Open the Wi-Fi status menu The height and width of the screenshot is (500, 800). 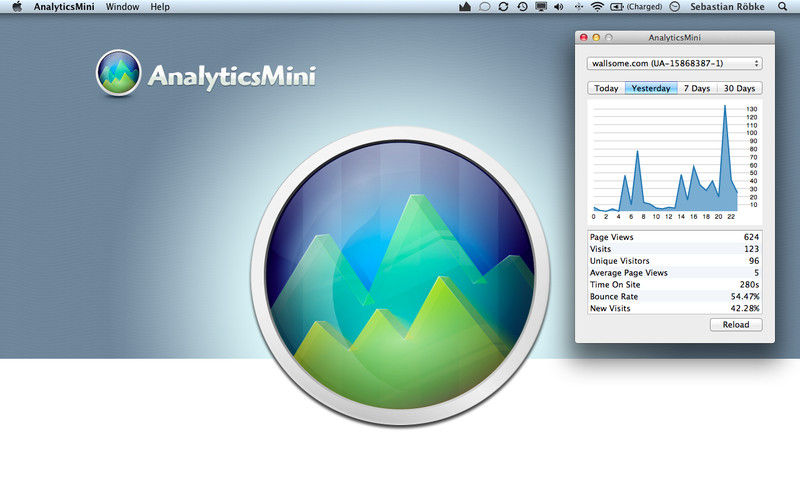(x=597, y=7)
